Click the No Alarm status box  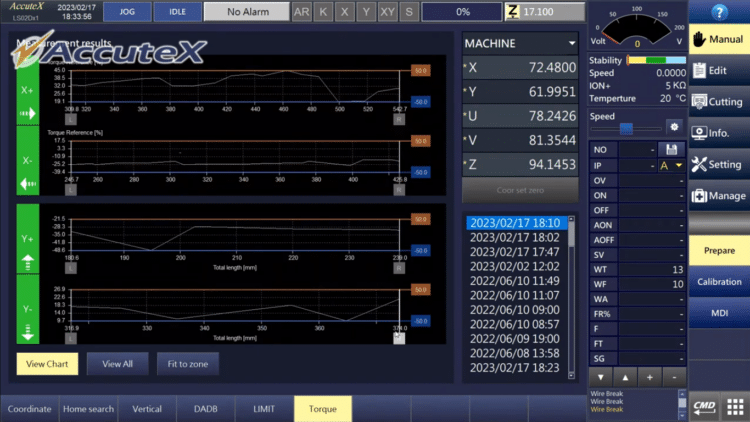pos(247,12)
